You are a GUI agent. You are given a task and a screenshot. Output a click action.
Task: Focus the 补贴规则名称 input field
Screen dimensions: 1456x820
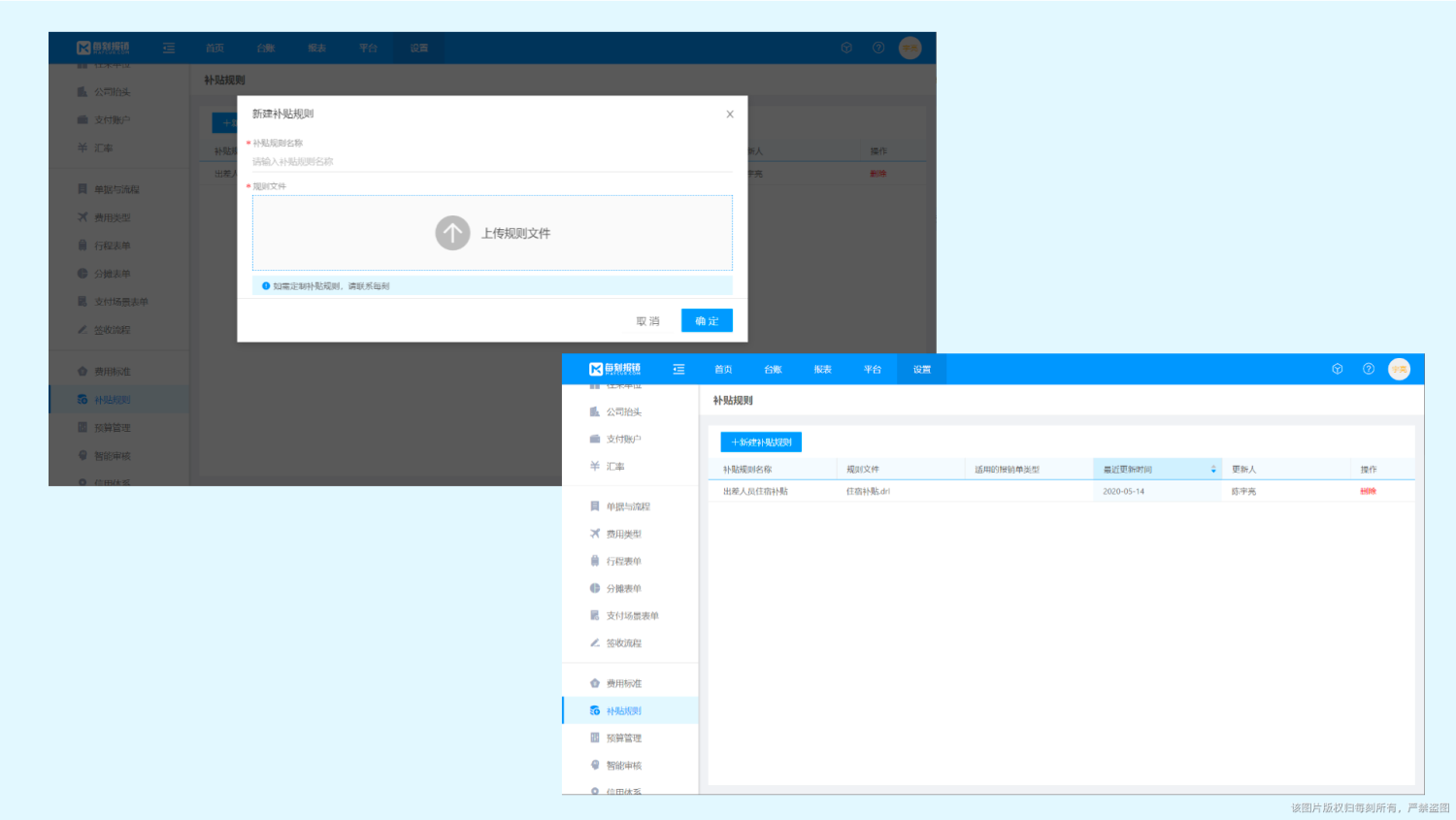click(x=491, y=162)
